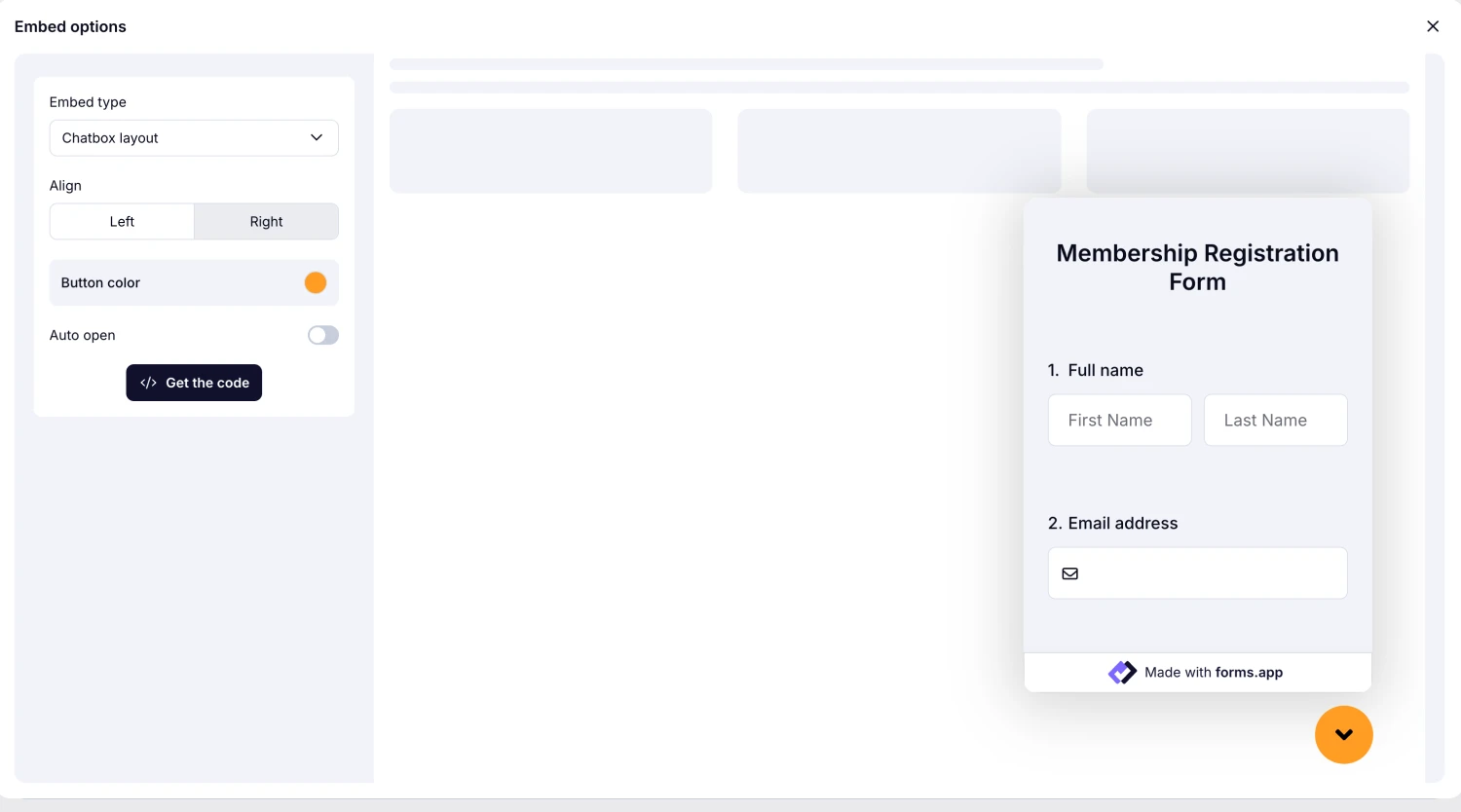Image resolution: width=1461 pixels, height=812 pixels.
Task: Close the Embed options dialog
Action: click(1433, 26)
